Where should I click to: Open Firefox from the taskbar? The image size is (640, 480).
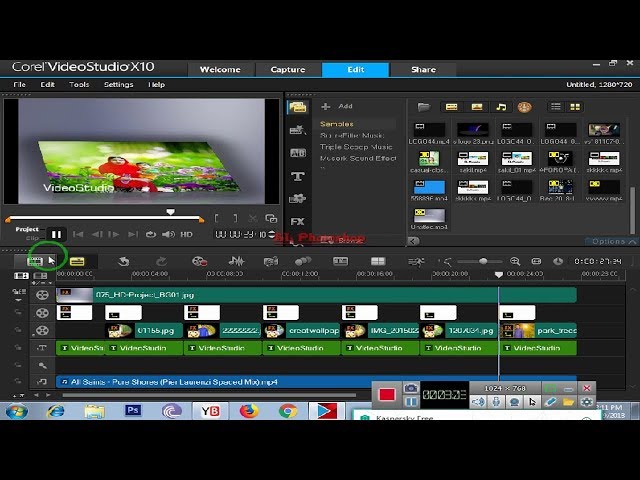(x=249, y=411)
